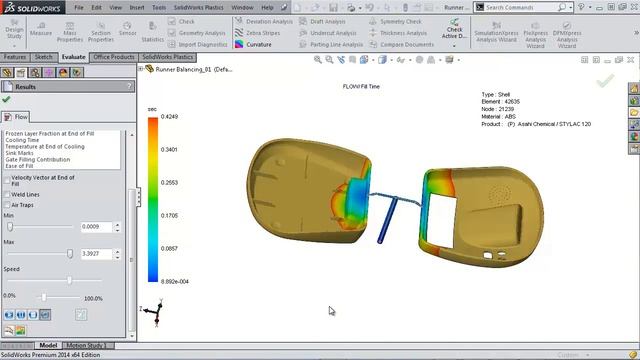Click Zoom to Area icon in viewport toolbar
Screen dimensions: 640x360
tap(329, 60)
